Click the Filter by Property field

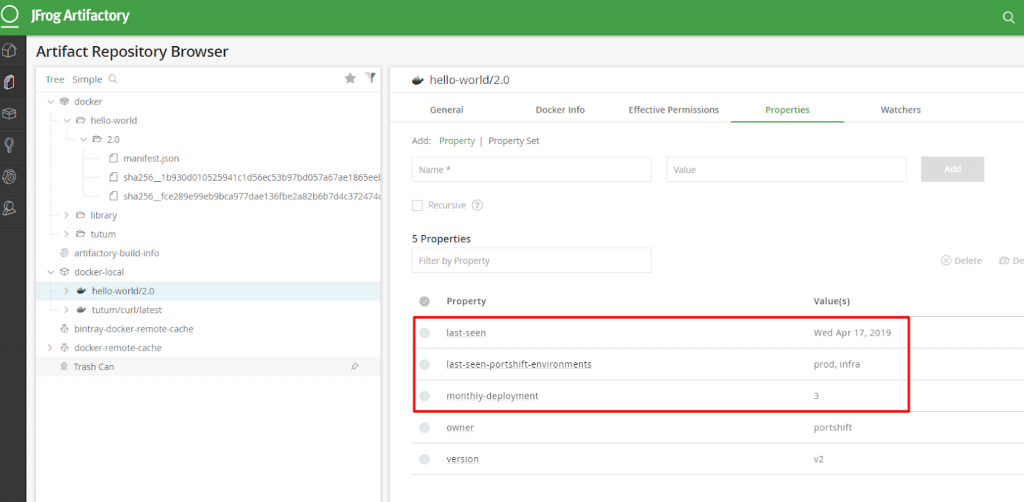click(x=531, y=261)
